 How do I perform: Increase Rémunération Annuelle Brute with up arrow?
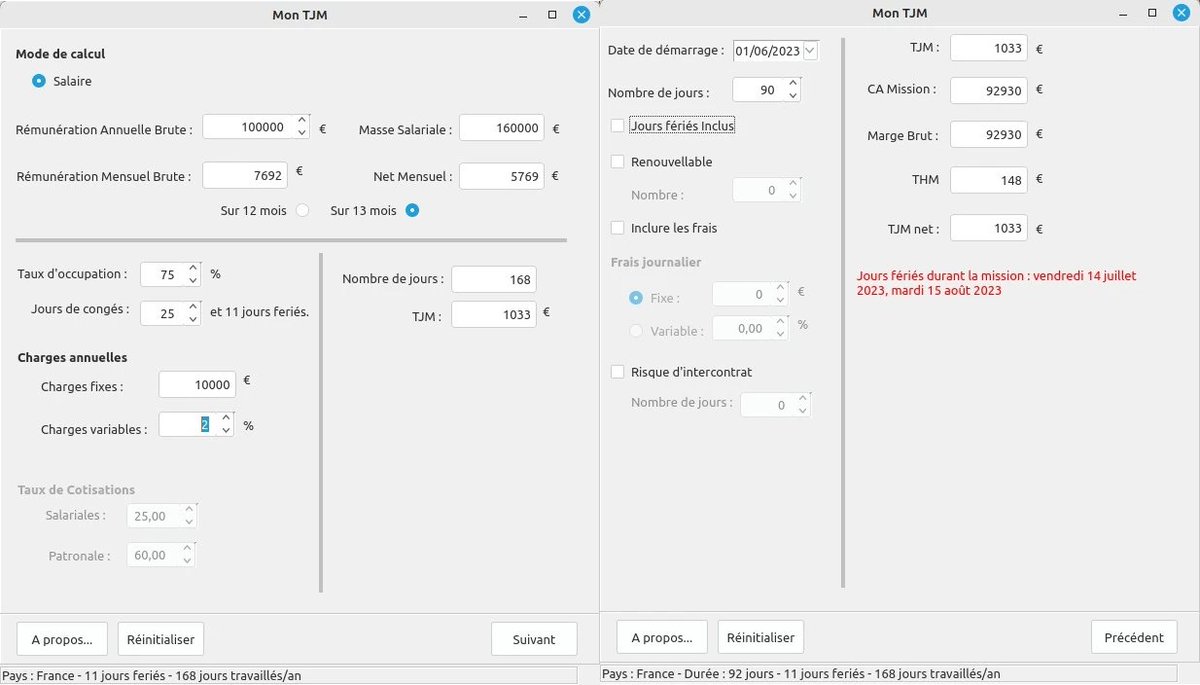tap(302, 121)
